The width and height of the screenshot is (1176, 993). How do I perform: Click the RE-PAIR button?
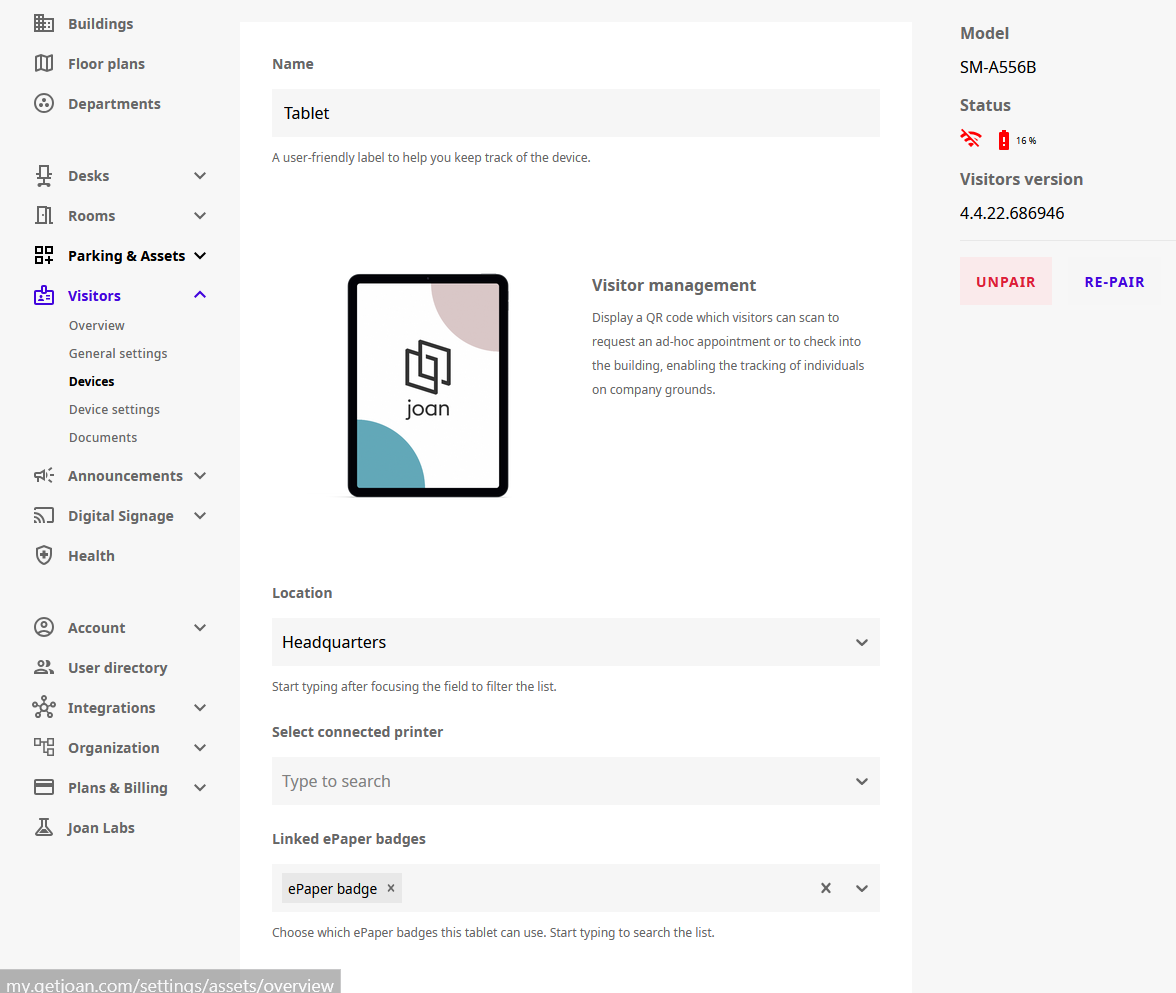point(1114,281)
